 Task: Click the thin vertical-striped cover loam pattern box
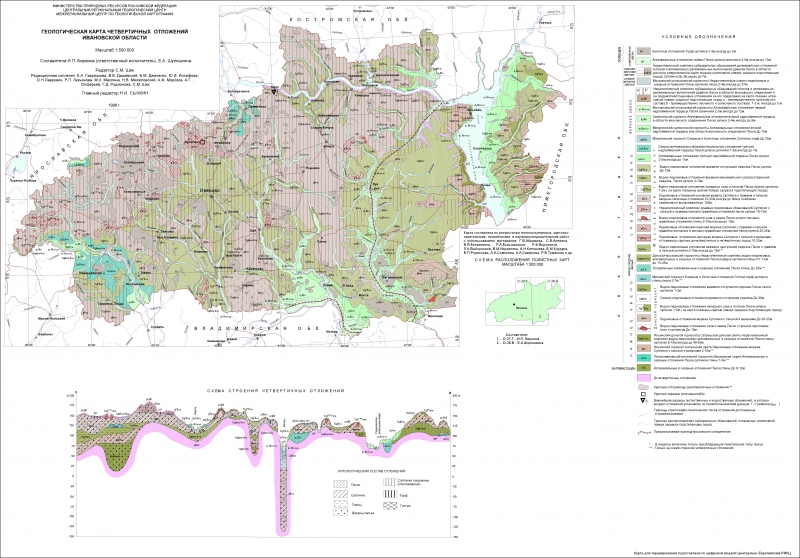(x=390, y=482)
